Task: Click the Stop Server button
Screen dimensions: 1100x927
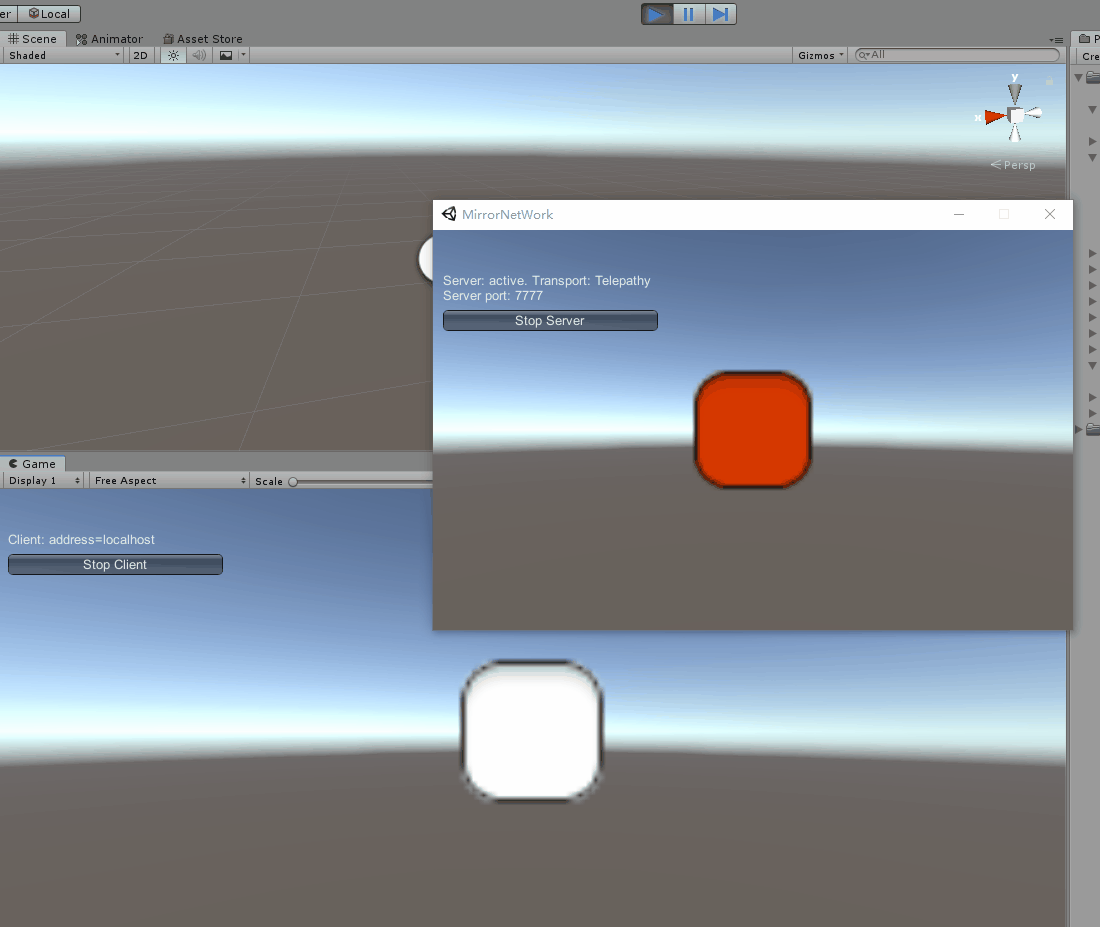Action: coord(550,321)
